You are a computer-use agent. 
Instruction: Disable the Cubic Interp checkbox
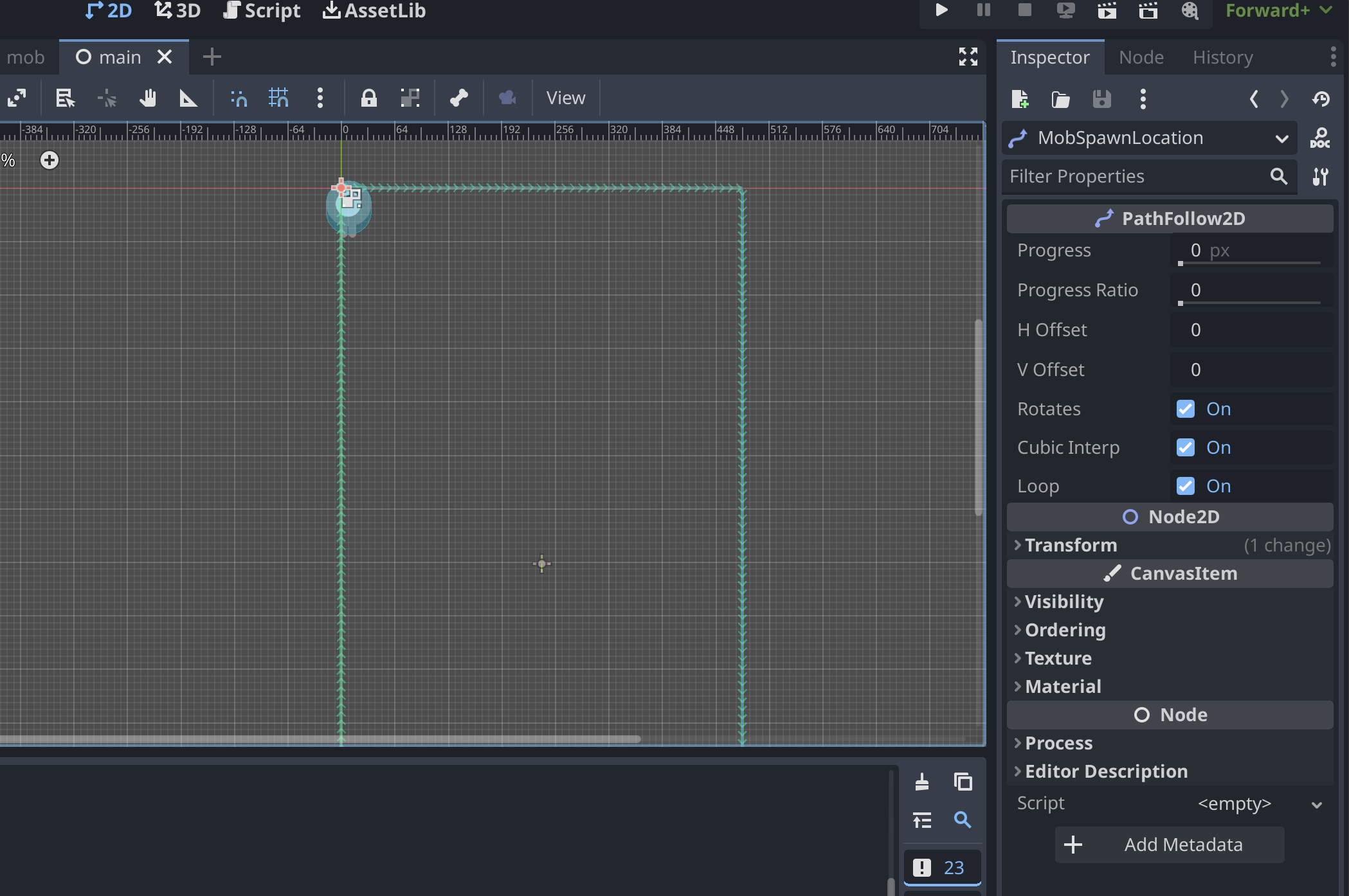coord(1185,448)
